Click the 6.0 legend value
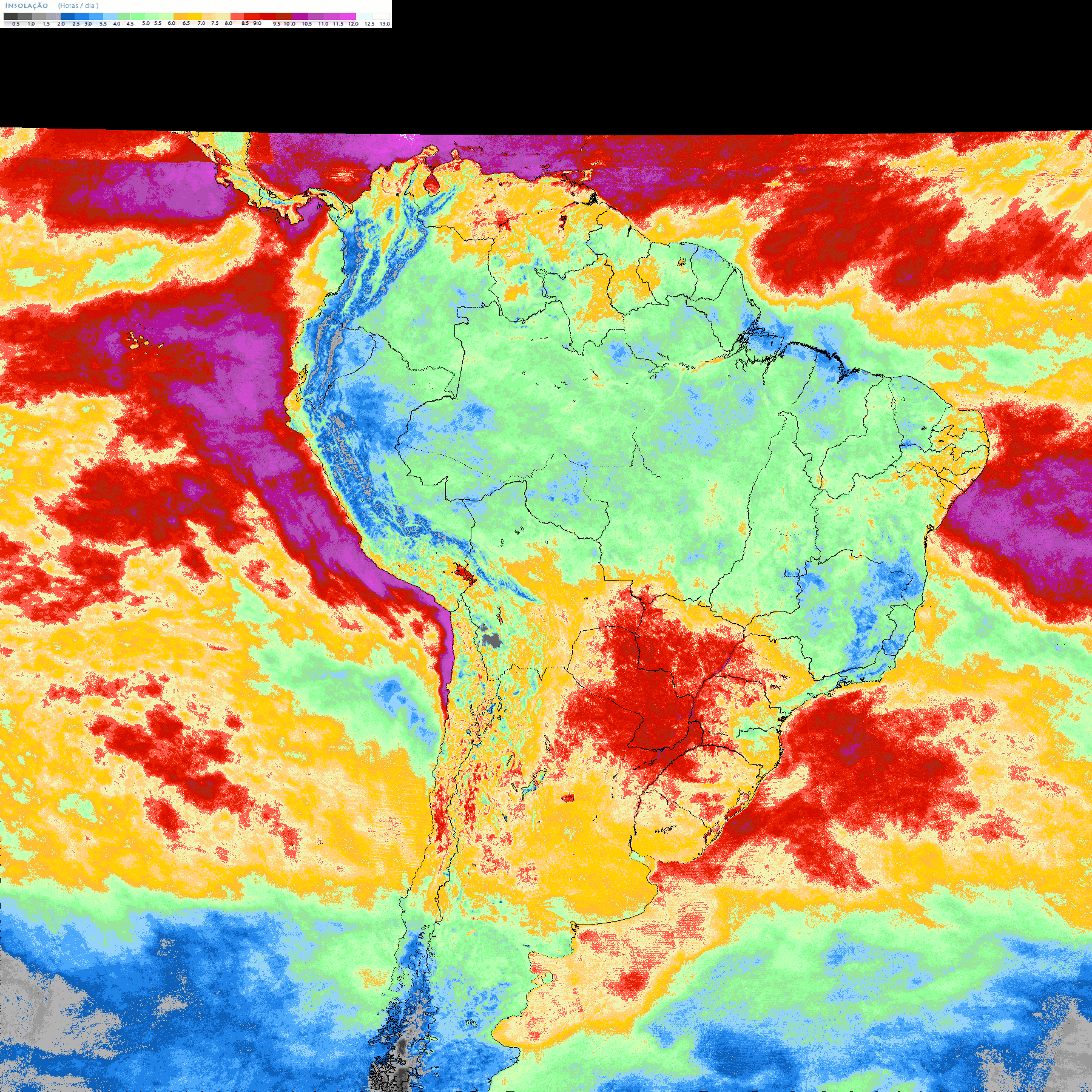Image resolution: width=1092 pixels, height=1092 pixels. 171,23
